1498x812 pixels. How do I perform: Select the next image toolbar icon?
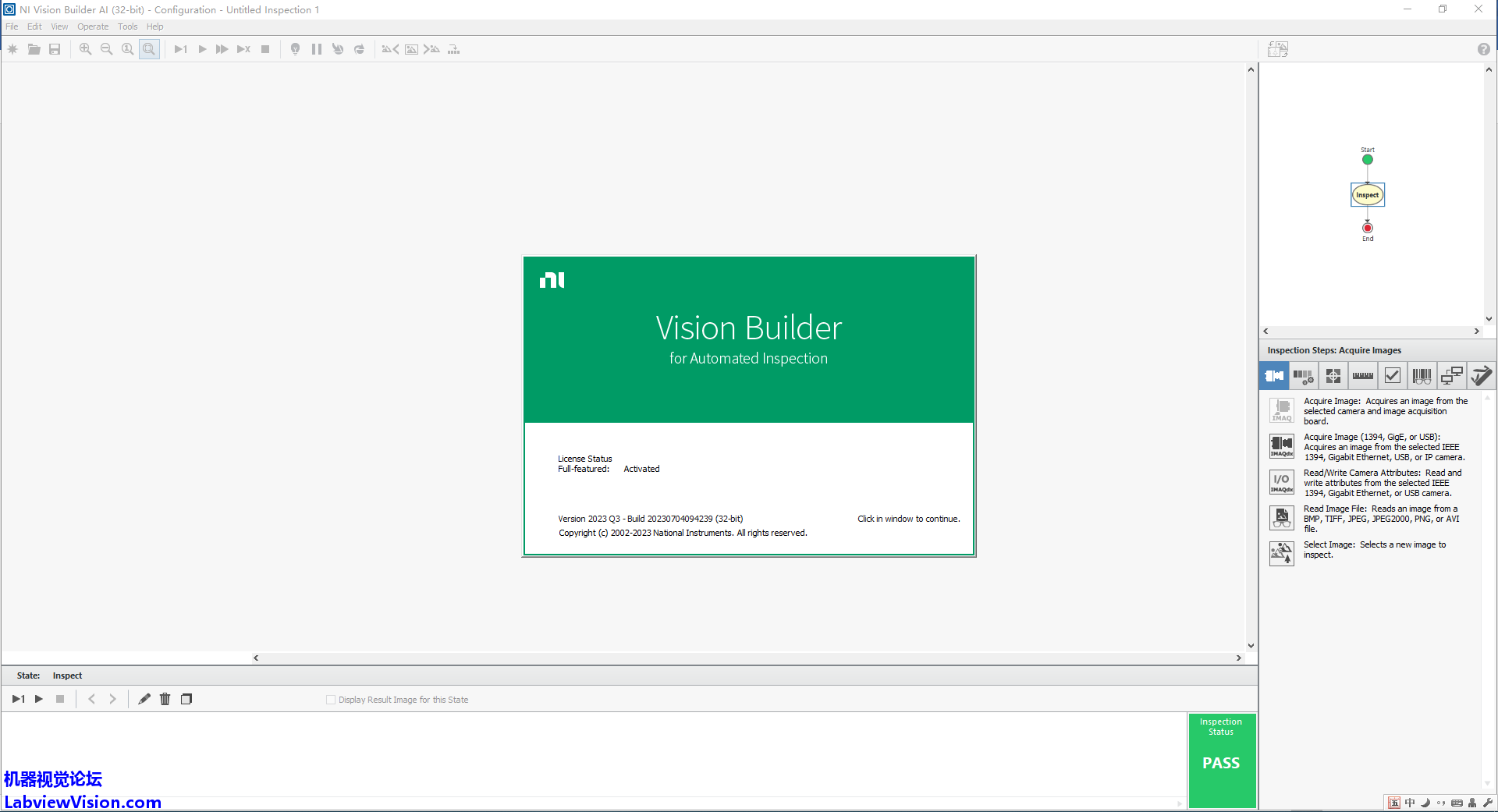tap(431, 49)
